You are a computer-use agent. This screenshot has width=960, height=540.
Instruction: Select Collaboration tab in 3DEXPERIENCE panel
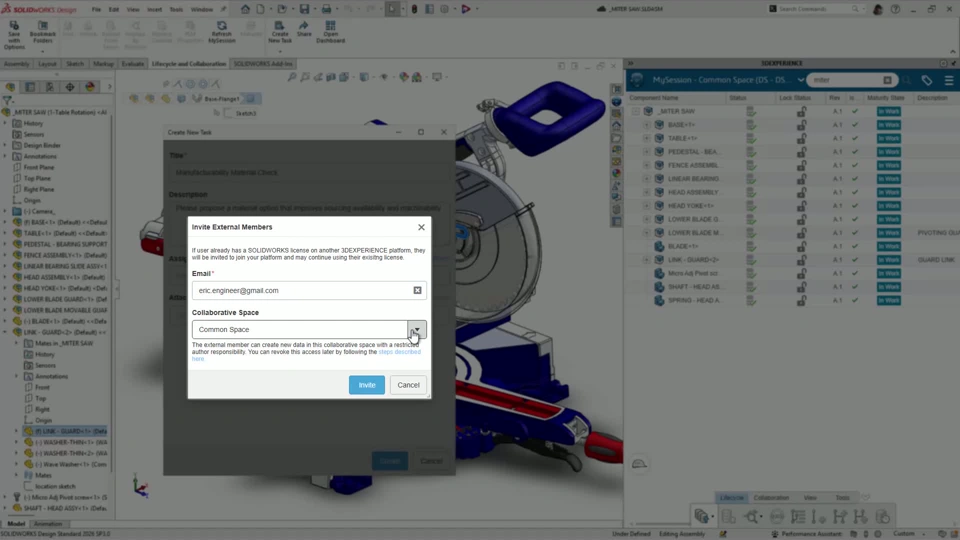tap(771, 498)
